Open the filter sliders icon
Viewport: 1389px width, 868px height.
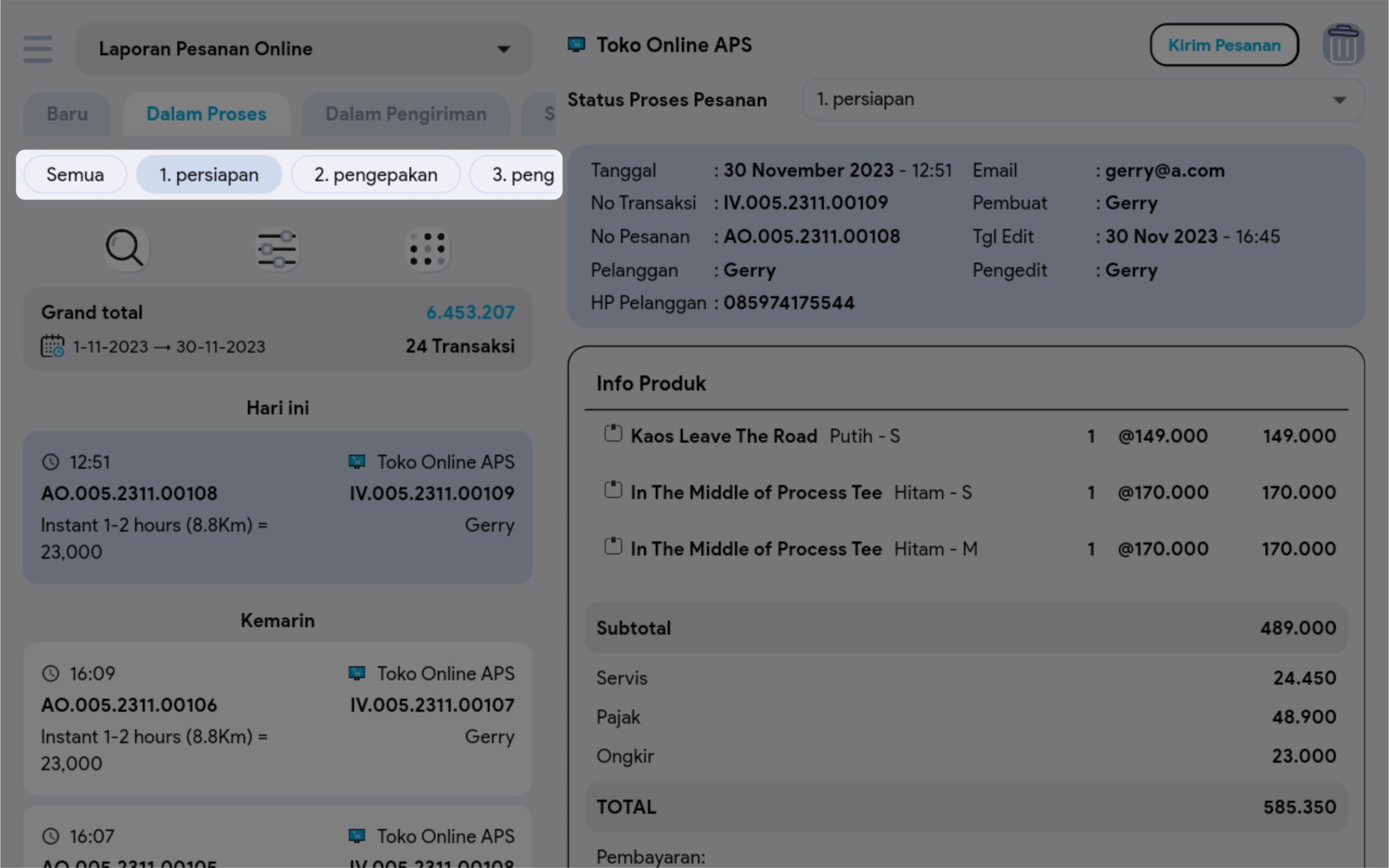(x=277, y=249)
